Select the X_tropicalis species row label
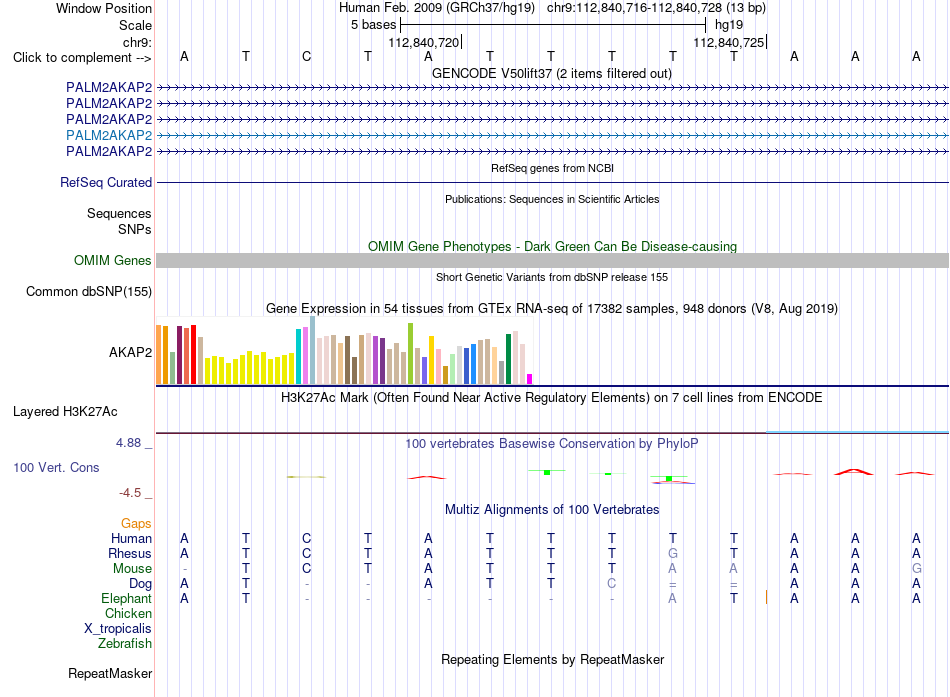This screenshot has width=950, height=697. (118, 629)
